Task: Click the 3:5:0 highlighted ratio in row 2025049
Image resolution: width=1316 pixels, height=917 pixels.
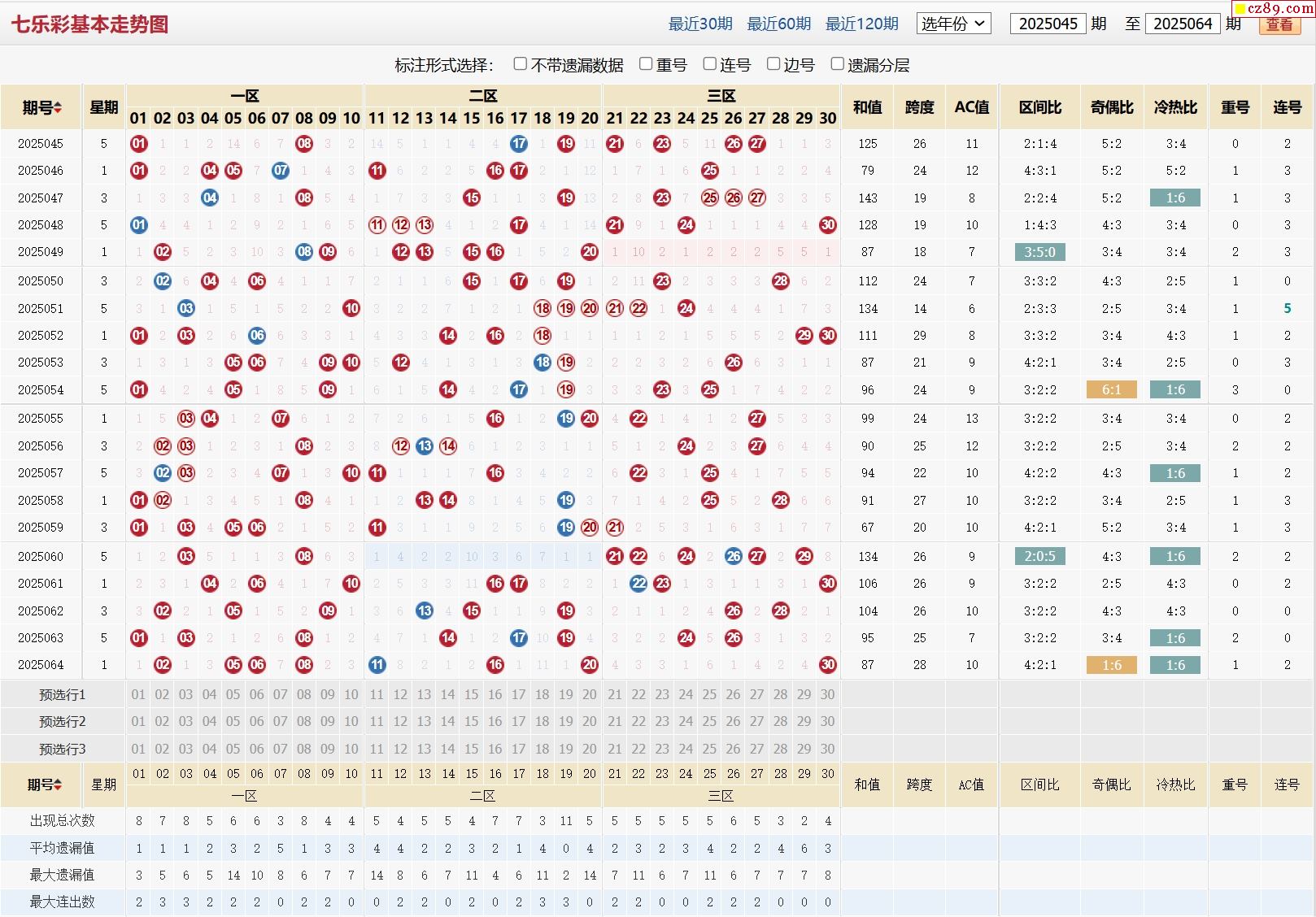Action: 1040,252
